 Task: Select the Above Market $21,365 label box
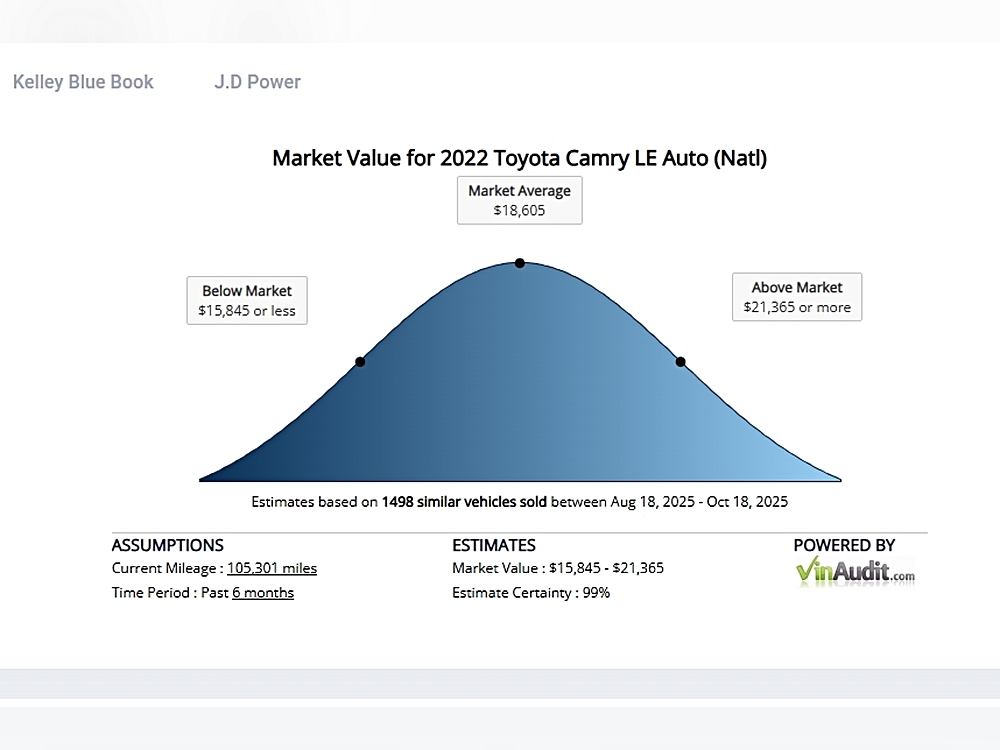(796, 297)
